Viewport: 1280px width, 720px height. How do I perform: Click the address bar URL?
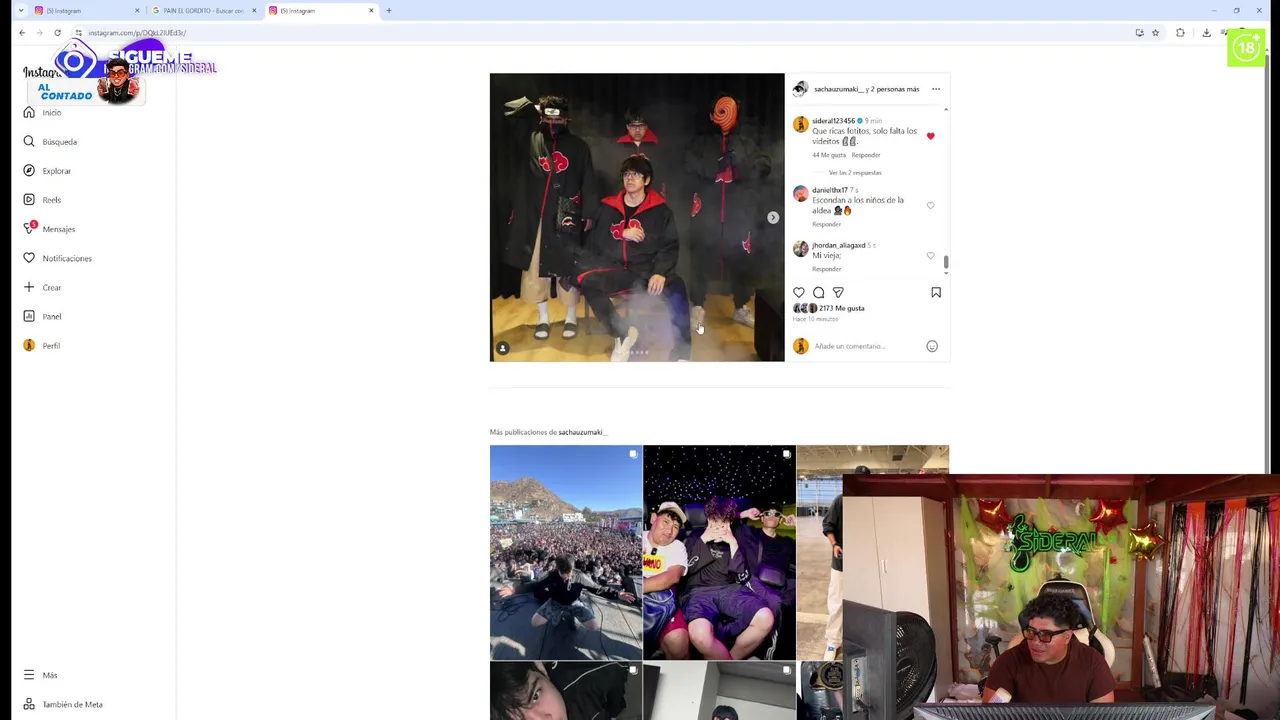pos(137,33)
